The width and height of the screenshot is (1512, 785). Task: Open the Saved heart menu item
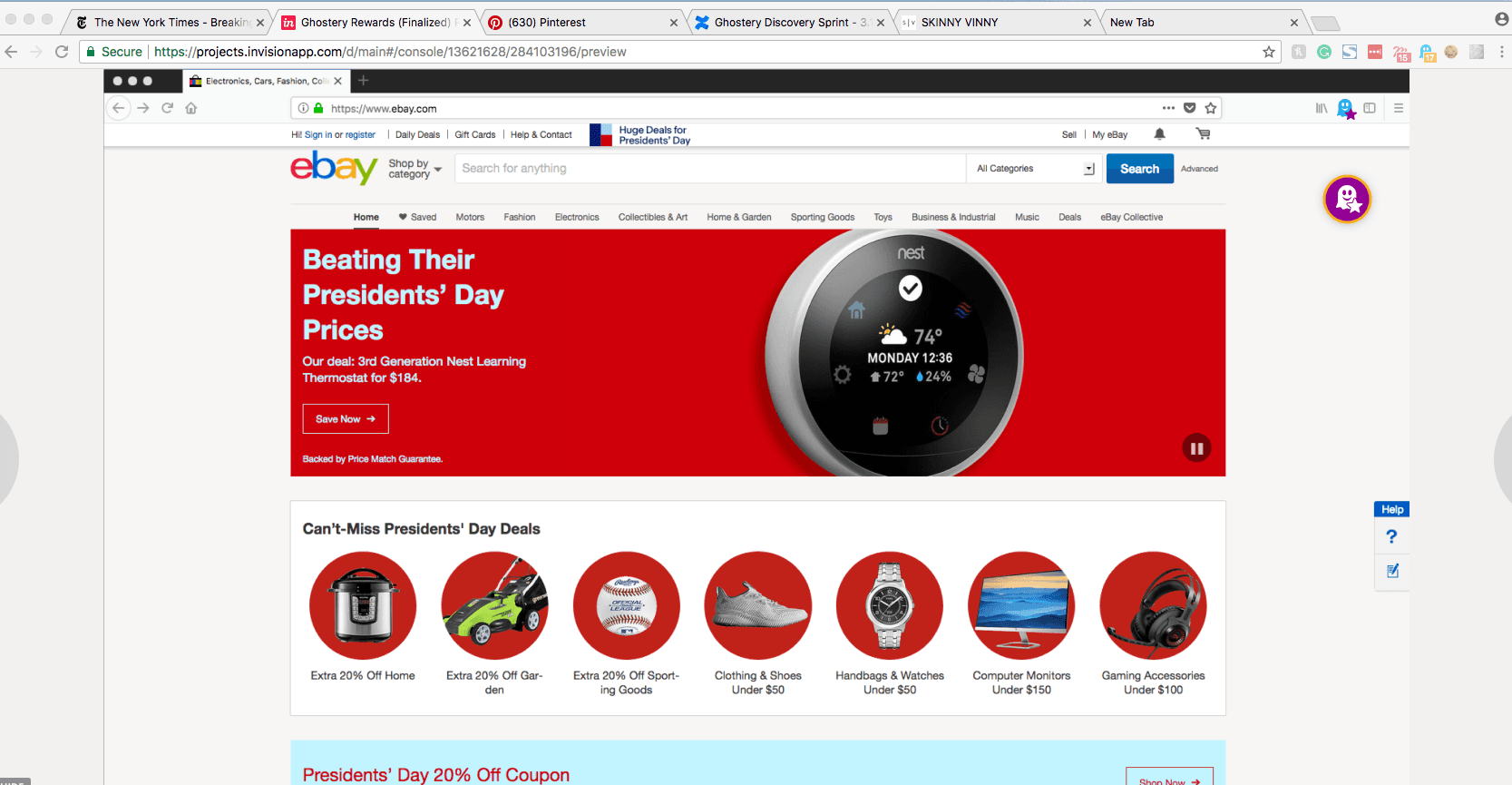pyautogui.click(x=417, y=218)
